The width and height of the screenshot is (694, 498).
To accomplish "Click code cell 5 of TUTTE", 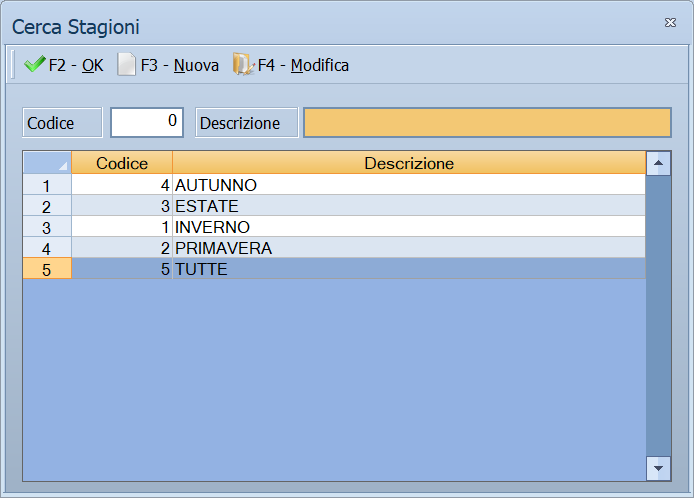I will pos(122,269).
